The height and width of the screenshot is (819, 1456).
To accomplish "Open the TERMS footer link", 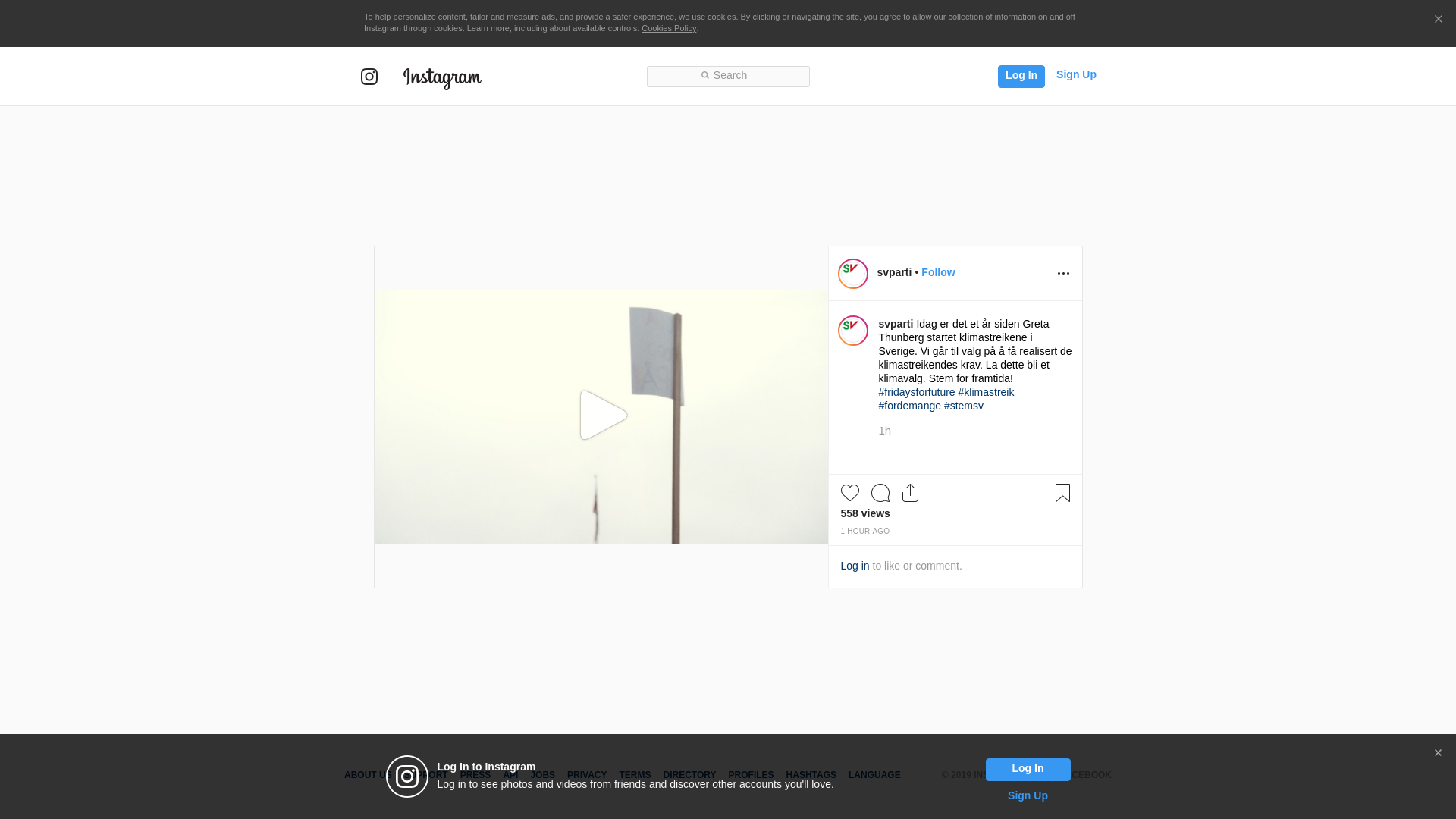I will click(x=635, y=775).
